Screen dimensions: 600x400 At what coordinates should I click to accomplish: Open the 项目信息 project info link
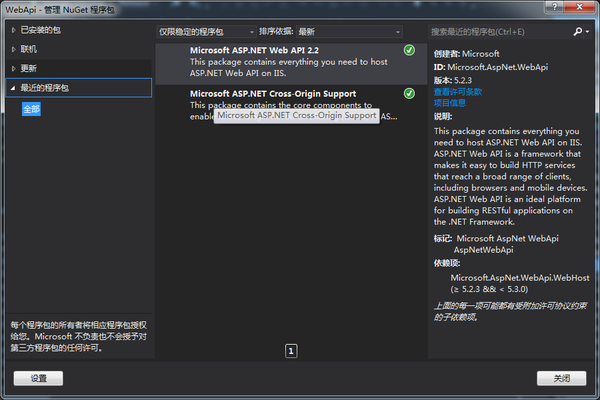[x=450, y=103]
